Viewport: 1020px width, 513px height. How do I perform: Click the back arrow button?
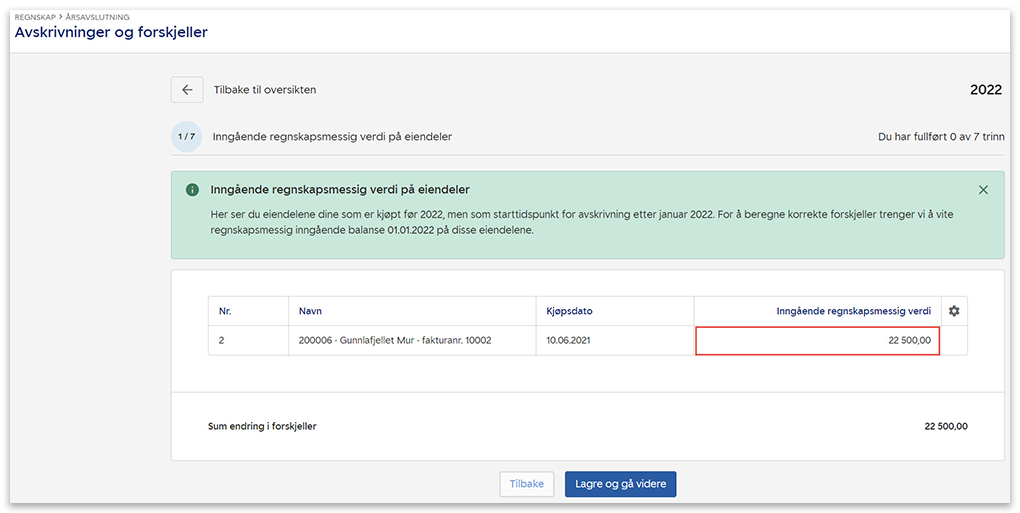point(187,90)
